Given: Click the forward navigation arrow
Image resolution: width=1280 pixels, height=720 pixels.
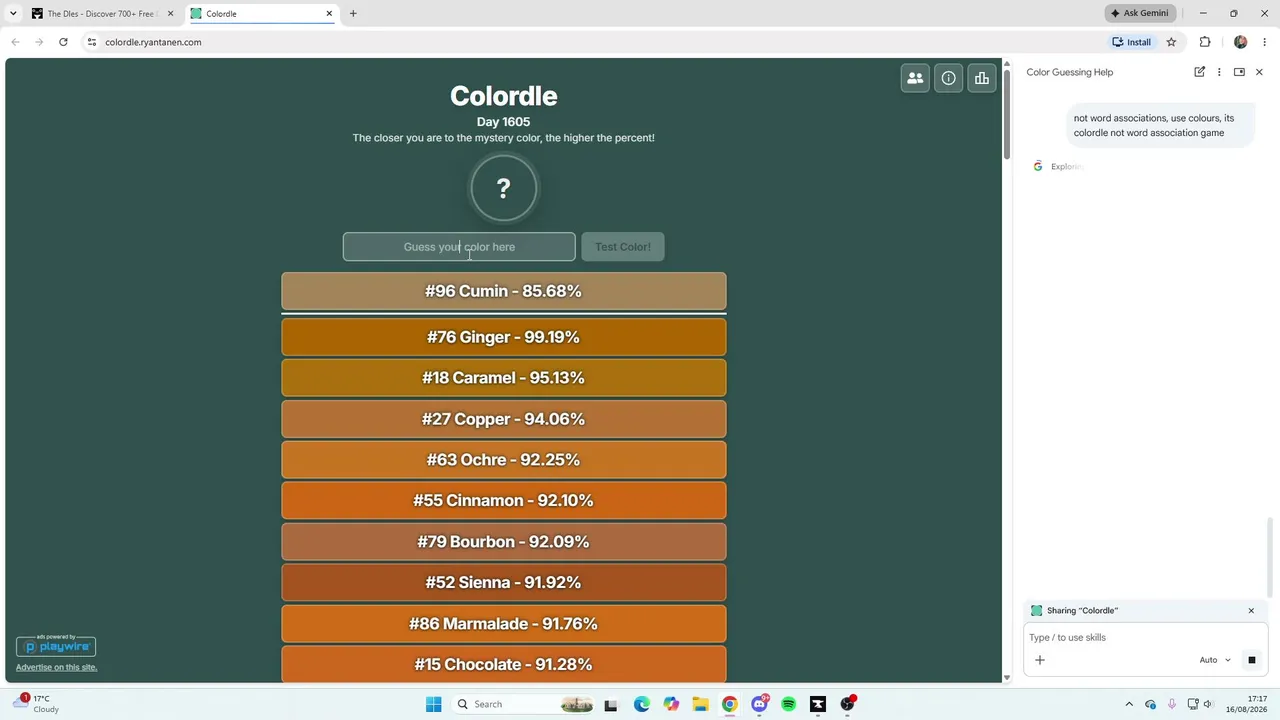Looking at the screenshot, I should pyautogui.click(x=39, y=42).
